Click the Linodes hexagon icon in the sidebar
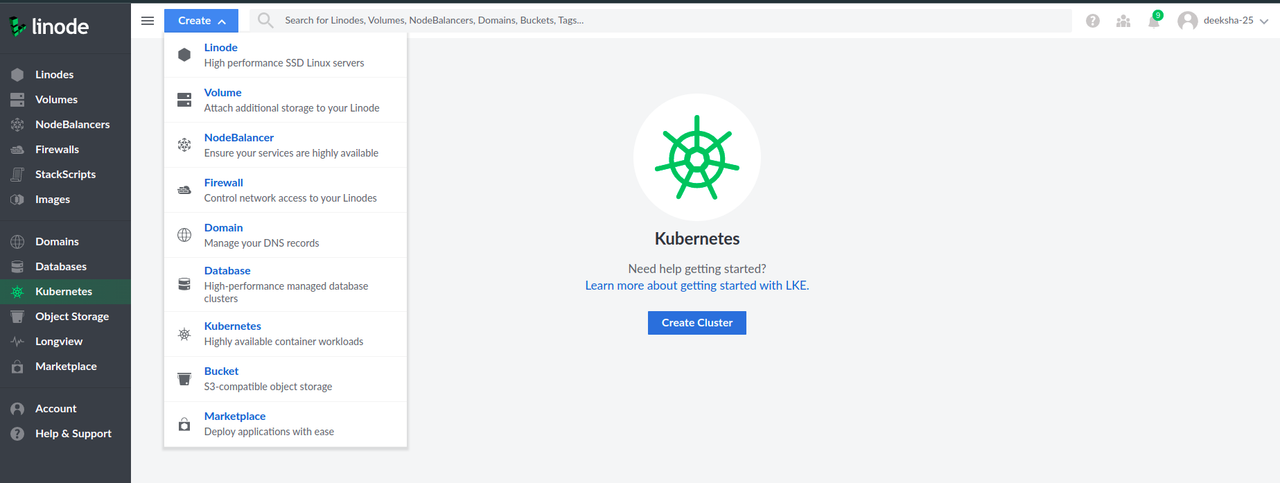Image resolution: width=1280 pixels, height=483 pixels. tap(17, 75)
